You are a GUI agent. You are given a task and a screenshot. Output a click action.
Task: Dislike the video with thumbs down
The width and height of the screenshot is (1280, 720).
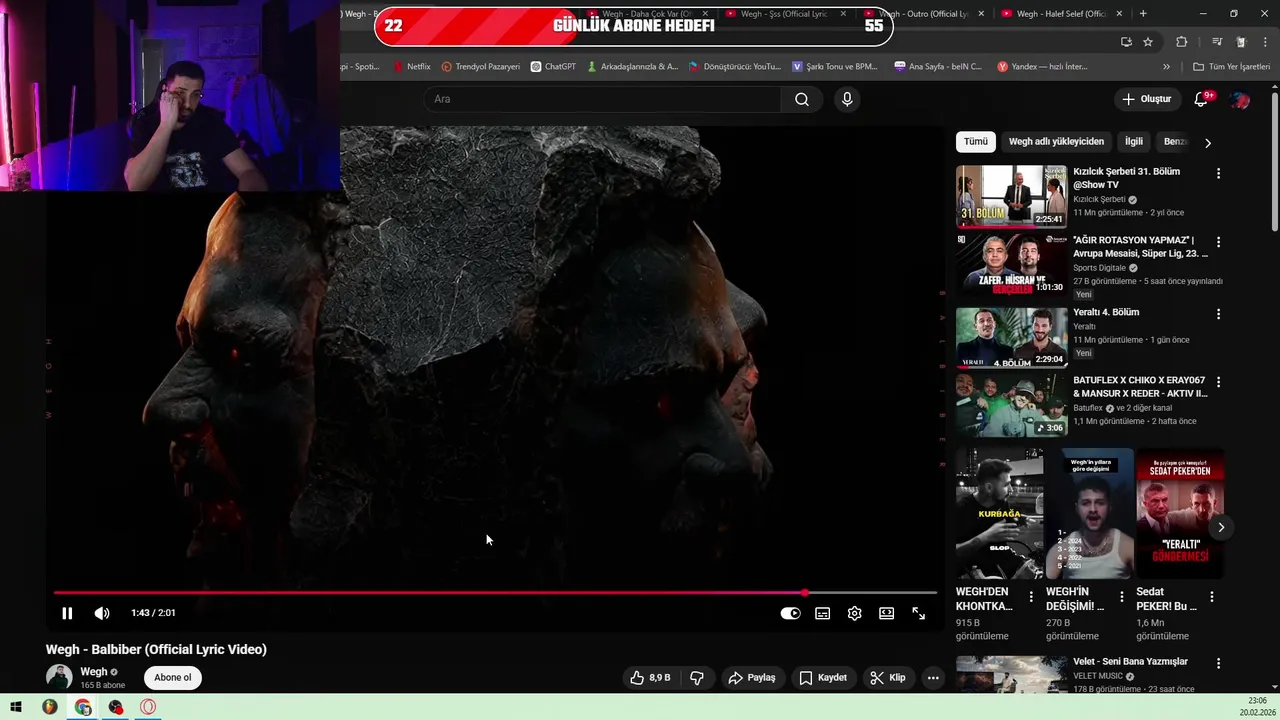pos(697,678)
